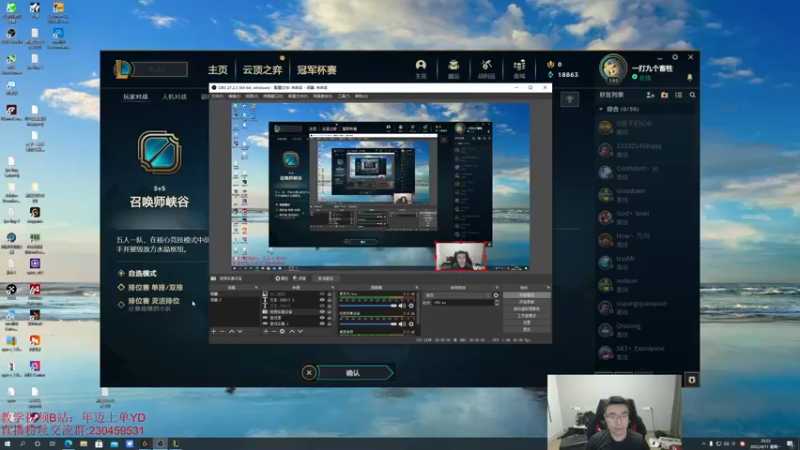Click the X cancel button beside 确认
This screenshot has height=450, width=800.
[x=309, y=373]
